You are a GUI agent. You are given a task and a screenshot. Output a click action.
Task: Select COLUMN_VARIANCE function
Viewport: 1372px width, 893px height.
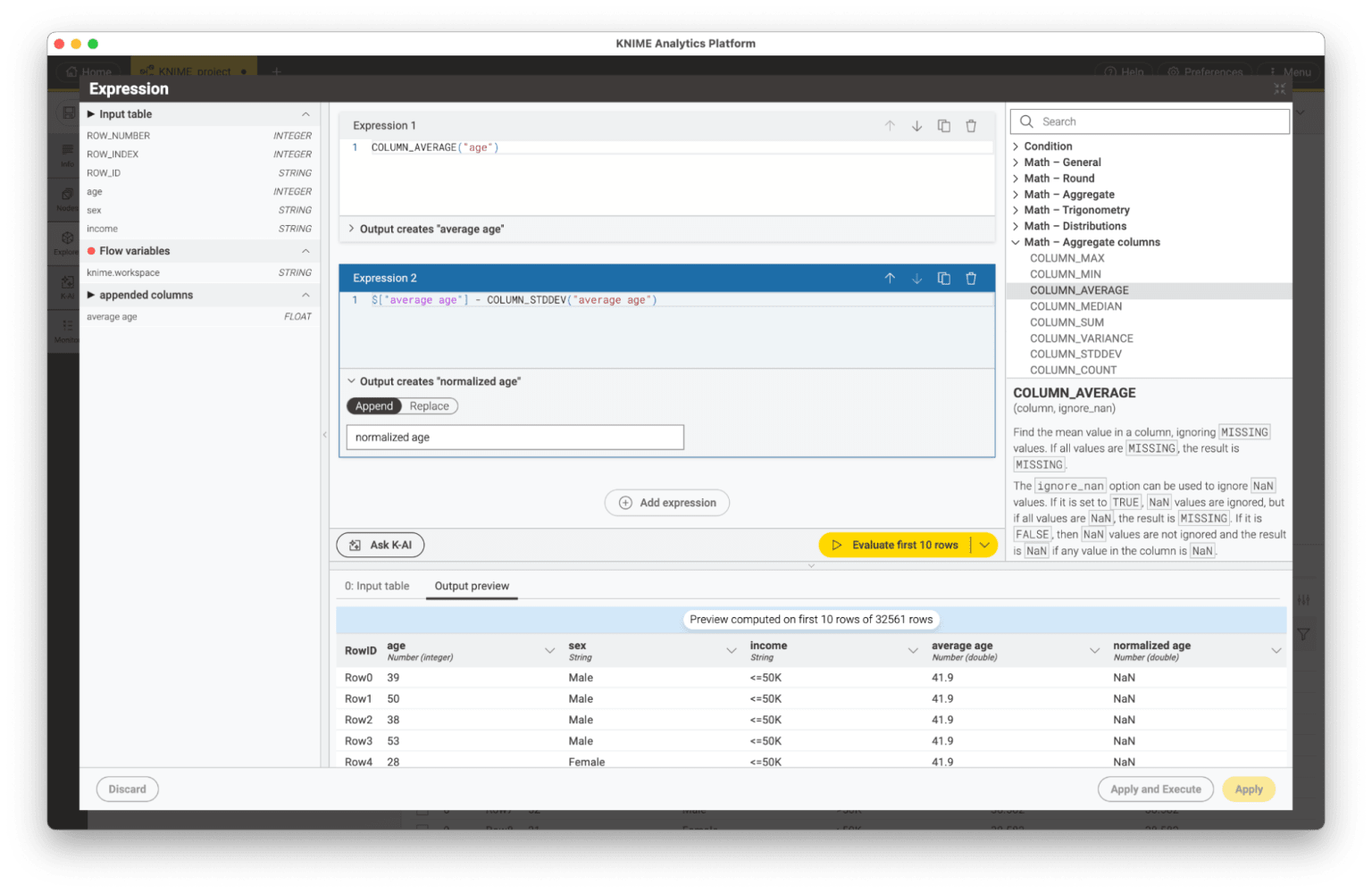1081,338
